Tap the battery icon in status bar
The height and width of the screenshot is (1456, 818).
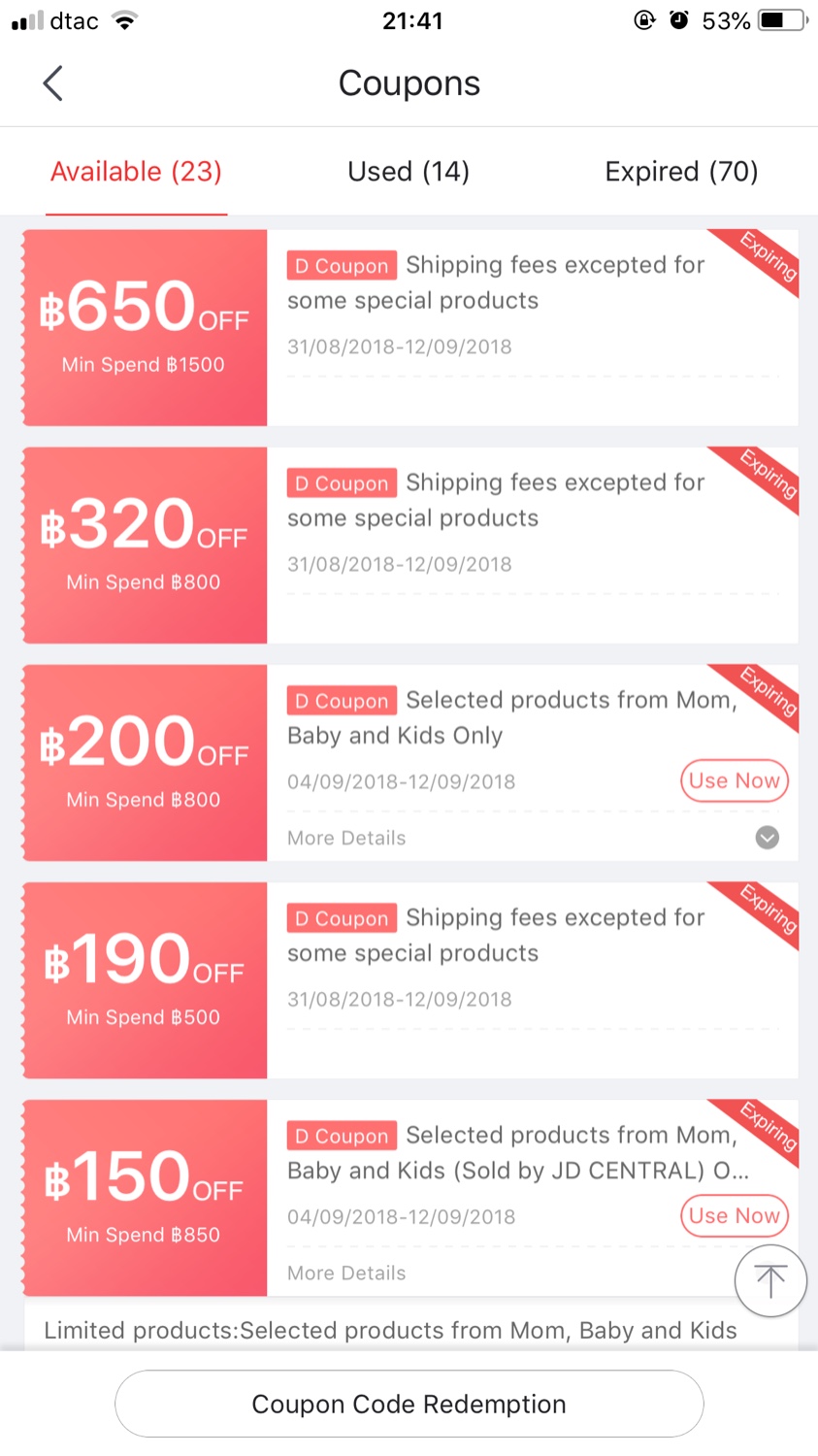click(783, 20)
